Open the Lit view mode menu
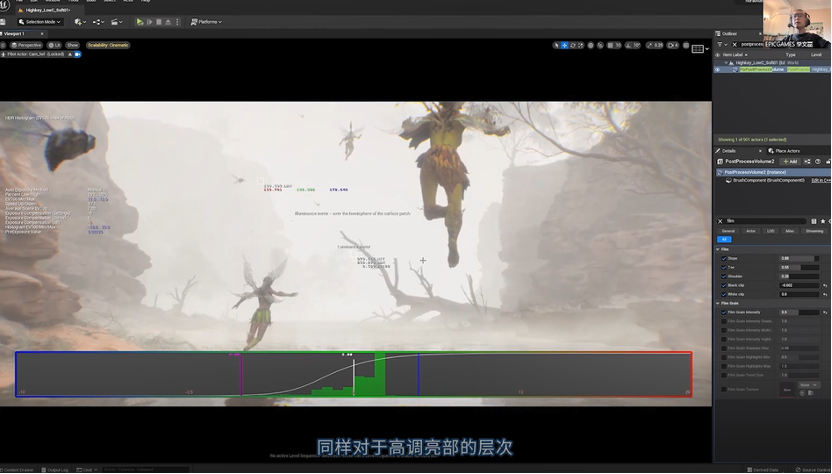 (x=54, y=45)
